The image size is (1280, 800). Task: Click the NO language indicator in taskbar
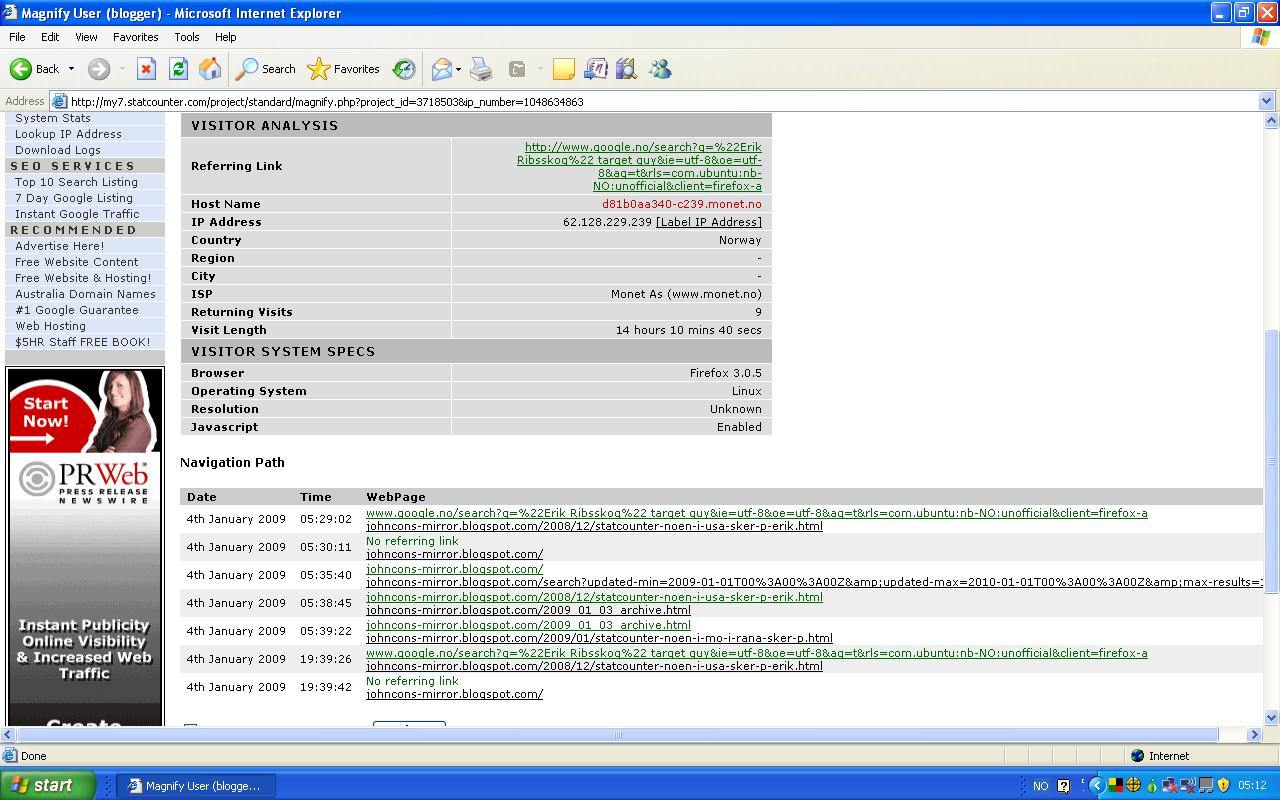coord(1040,786)
